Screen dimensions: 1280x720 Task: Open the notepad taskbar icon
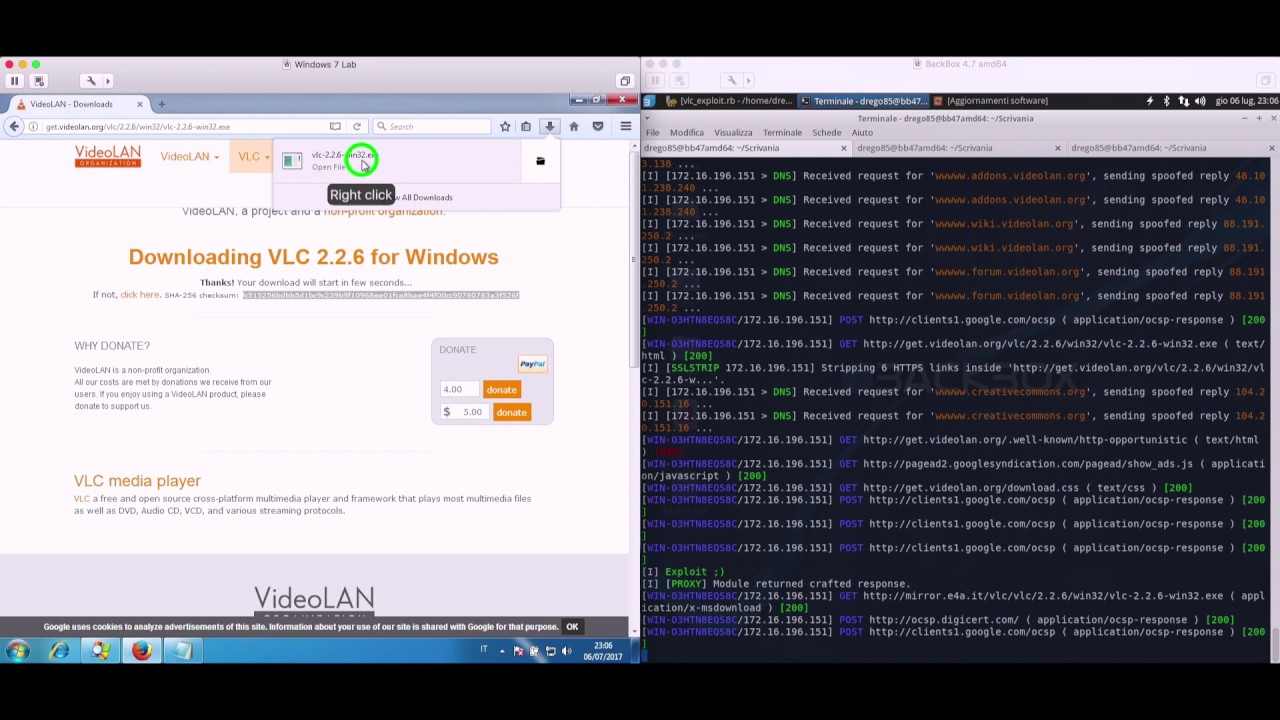coord(182,652)
